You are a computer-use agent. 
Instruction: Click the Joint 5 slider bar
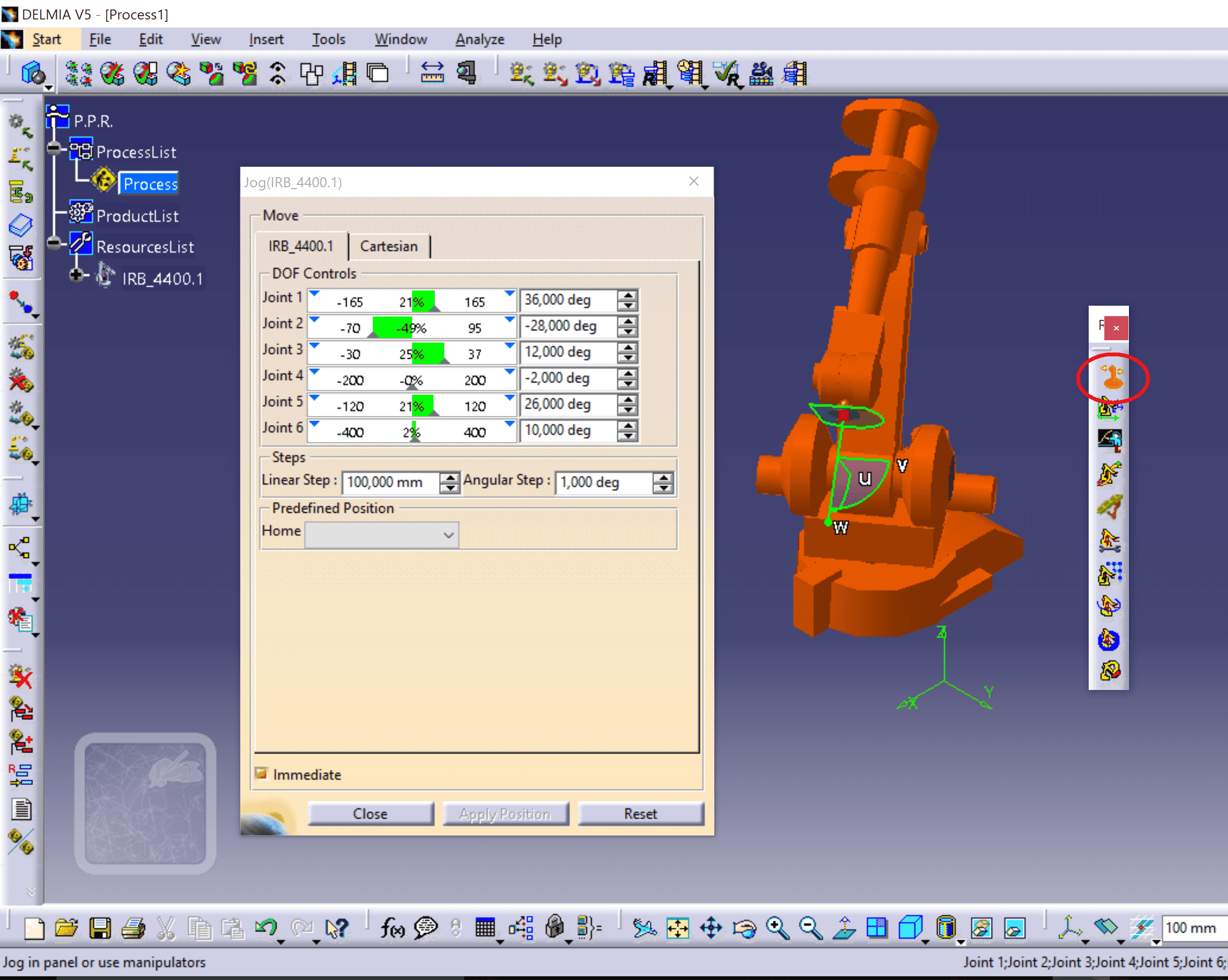[412, 405]
